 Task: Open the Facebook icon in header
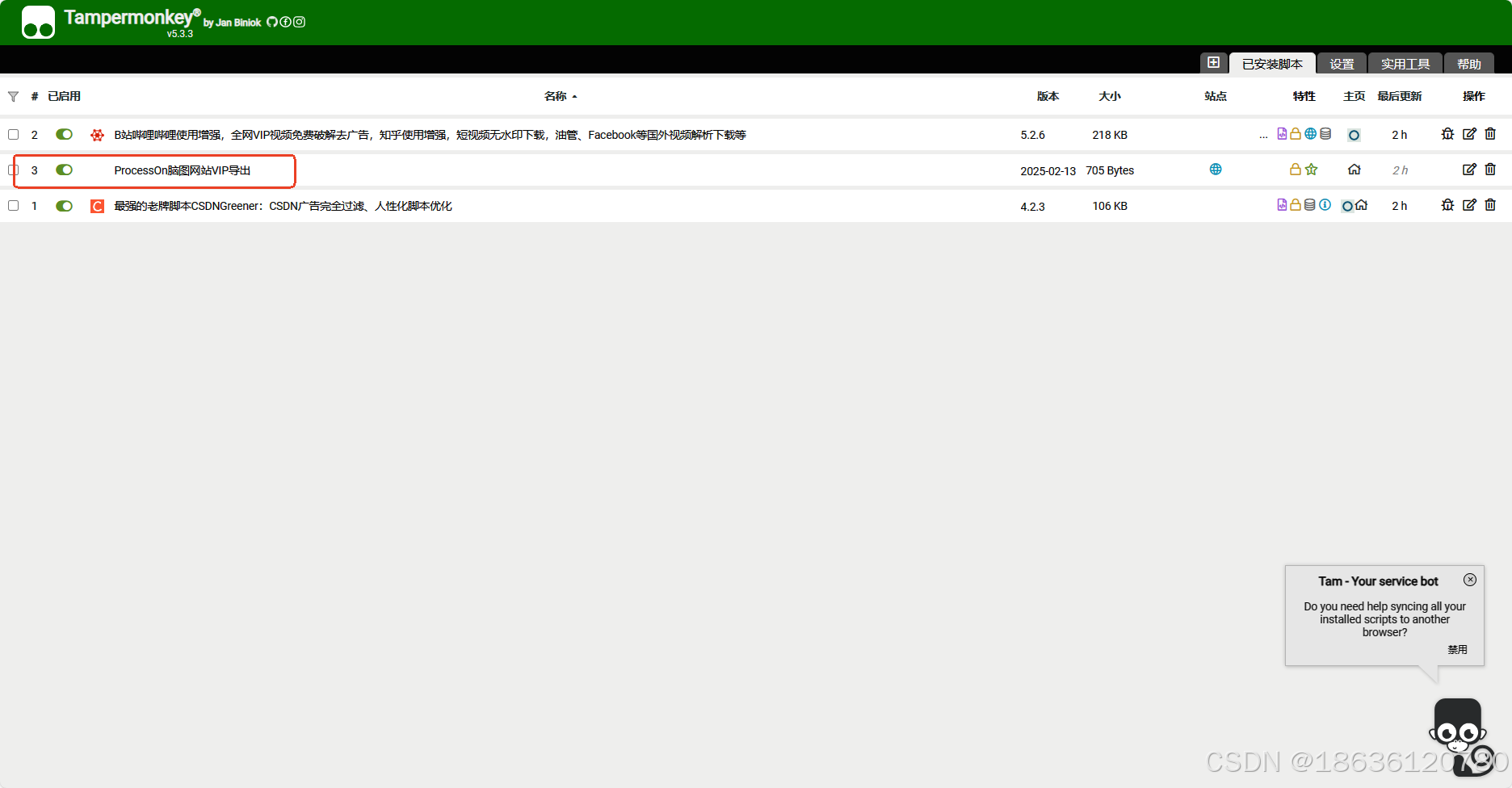285,22
